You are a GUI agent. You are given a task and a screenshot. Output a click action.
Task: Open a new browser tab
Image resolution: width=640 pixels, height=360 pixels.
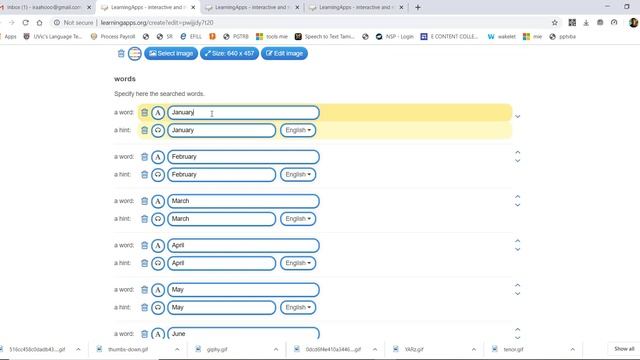[418, 7]
